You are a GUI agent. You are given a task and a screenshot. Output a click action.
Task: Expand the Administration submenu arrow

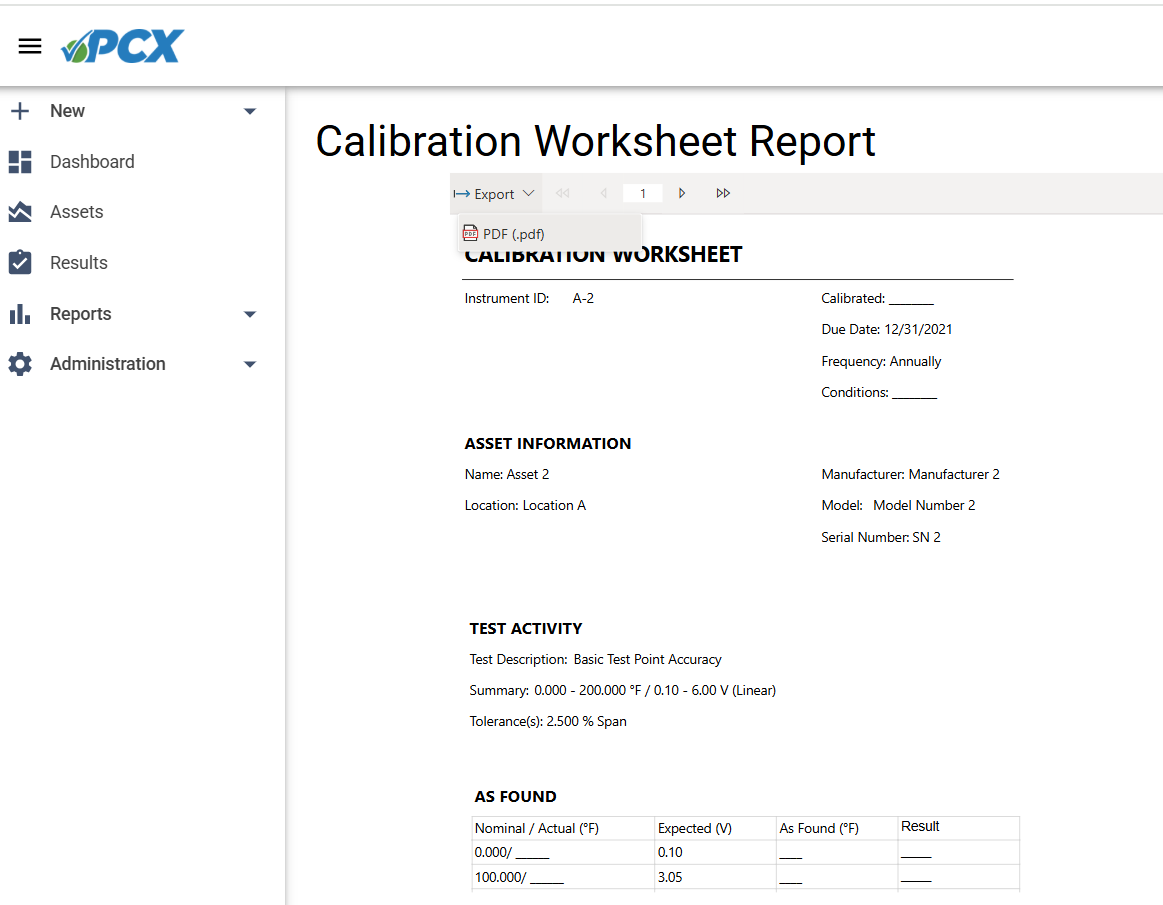tap(250, 364)
